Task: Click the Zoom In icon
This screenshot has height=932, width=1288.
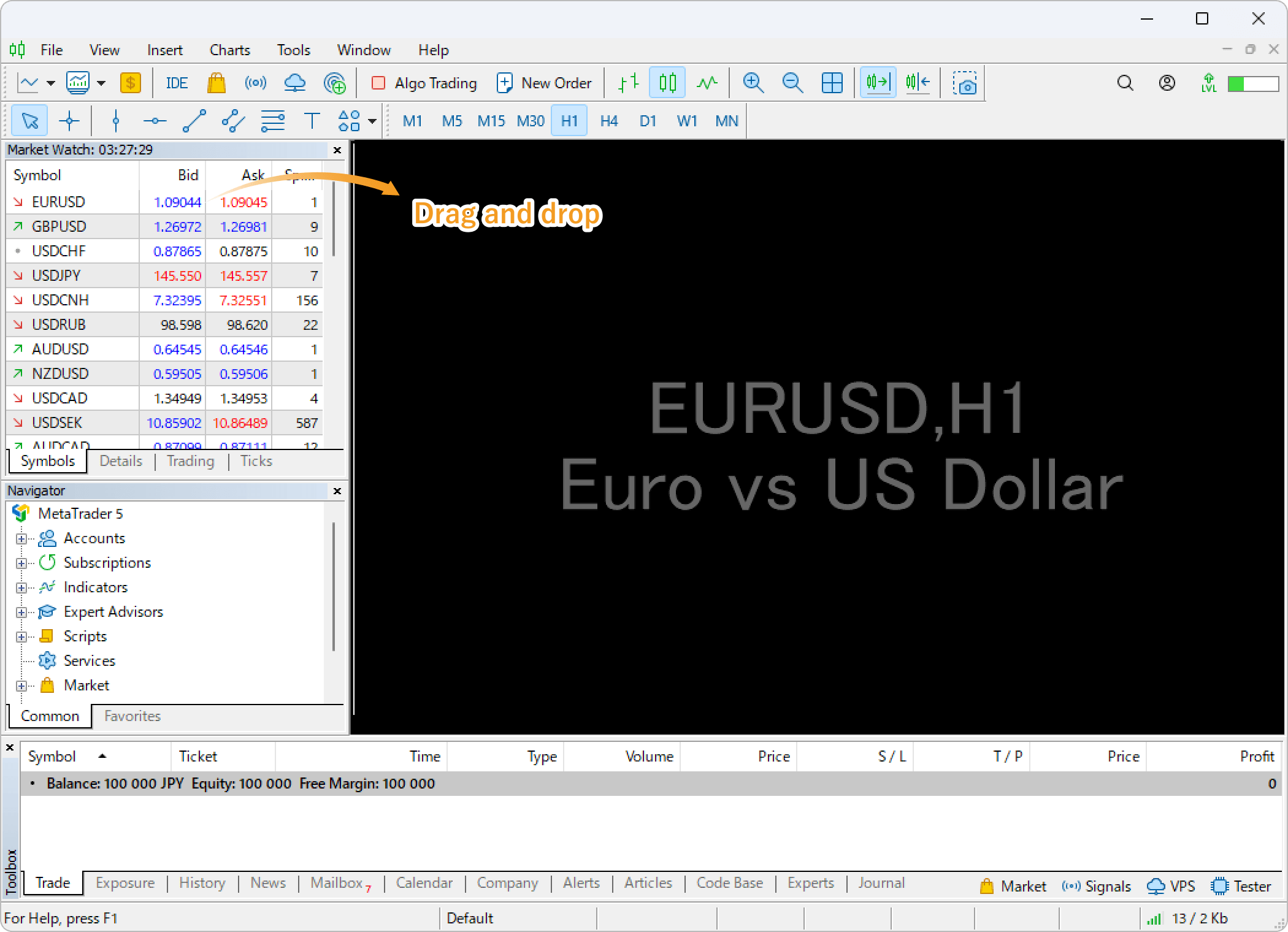Action: coord(752,83)
